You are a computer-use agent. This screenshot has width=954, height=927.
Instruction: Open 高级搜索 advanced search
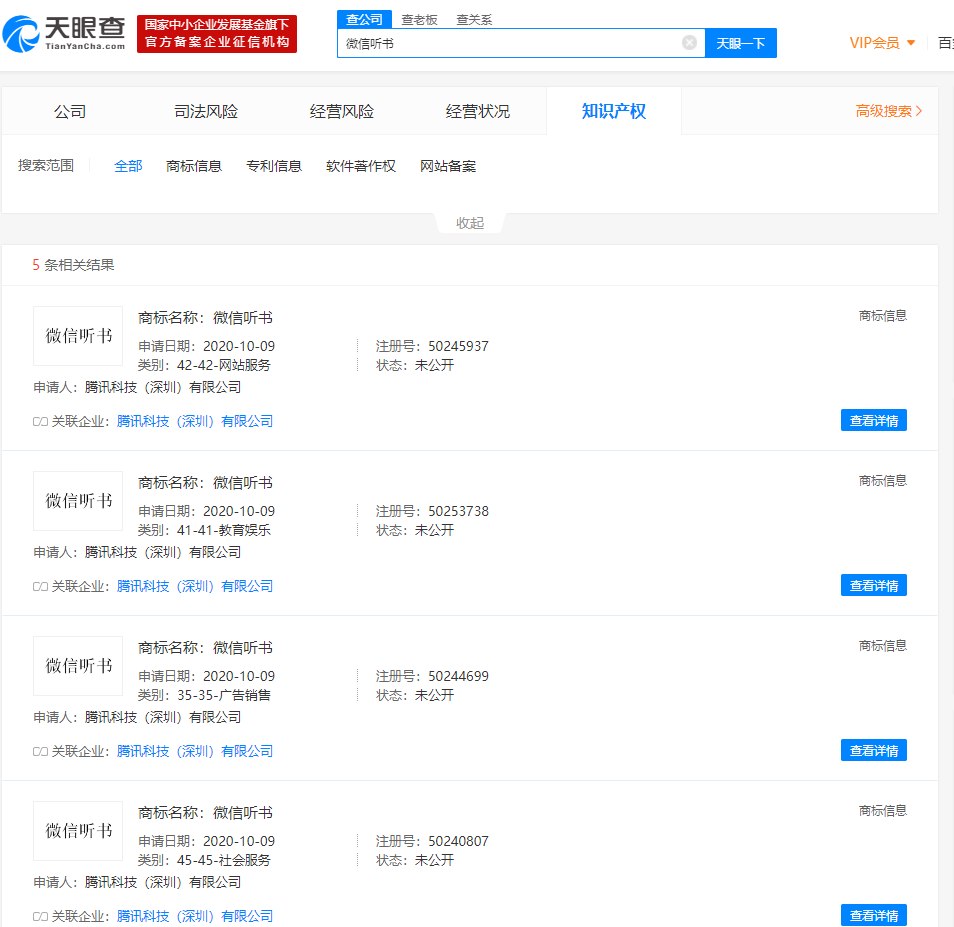coord(888,111)
